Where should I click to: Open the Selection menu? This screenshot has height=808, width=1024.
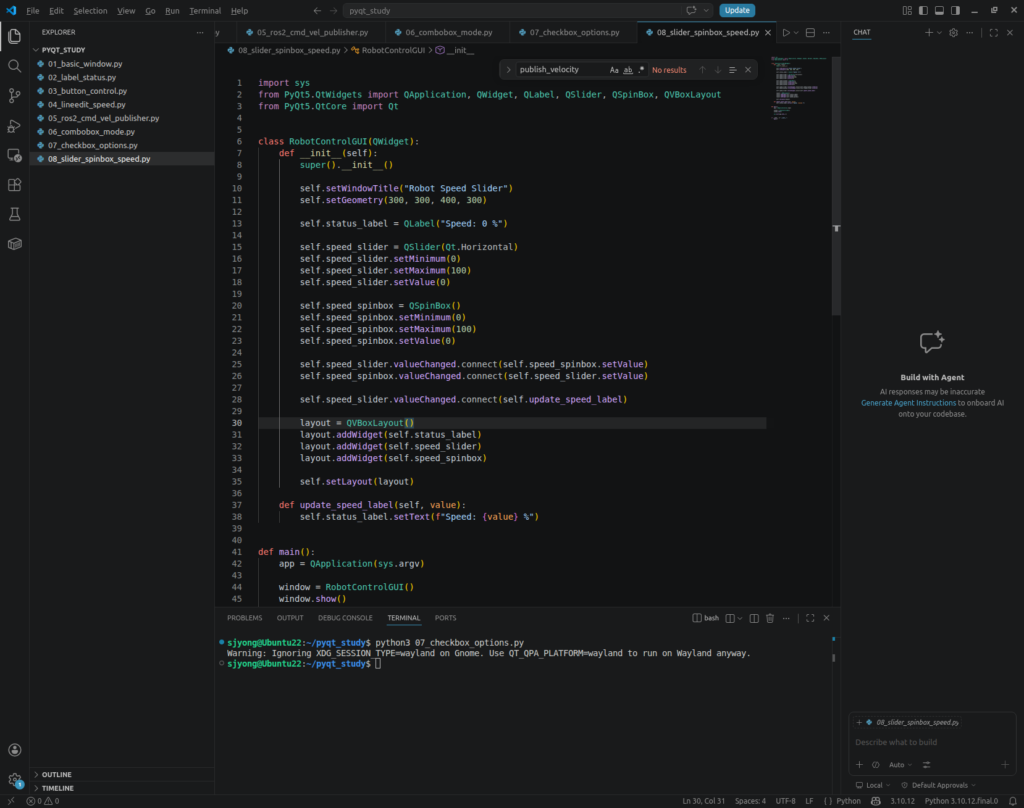pyautogui.click(x=90, y=10)
